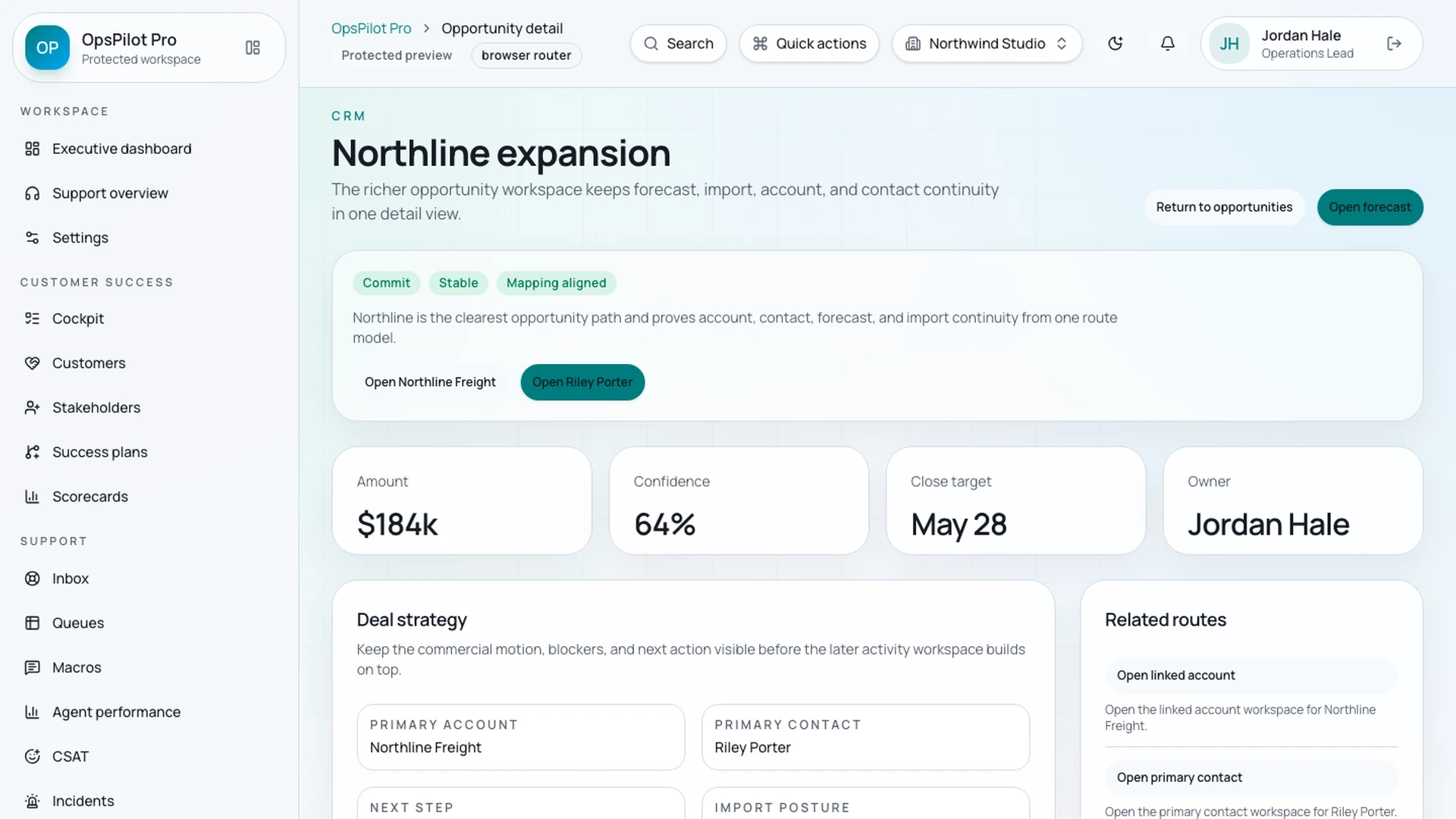This screenshot has width=1456, height=819.
Task: Click Return to opportunities button
Action: point(1224,207)
